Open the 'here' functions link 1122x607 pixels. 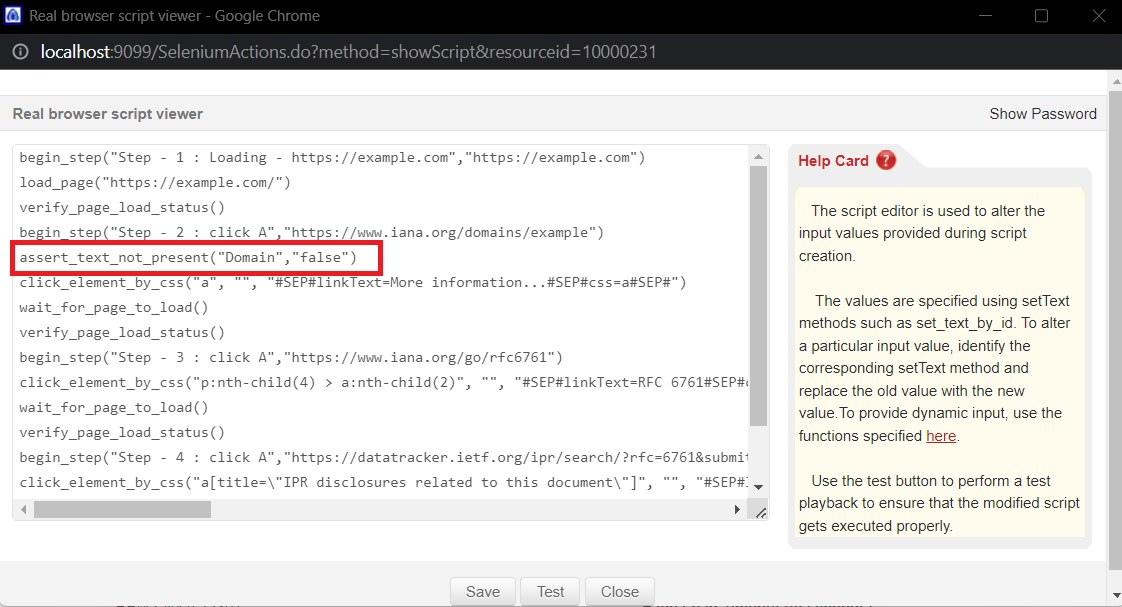[941, 435]
